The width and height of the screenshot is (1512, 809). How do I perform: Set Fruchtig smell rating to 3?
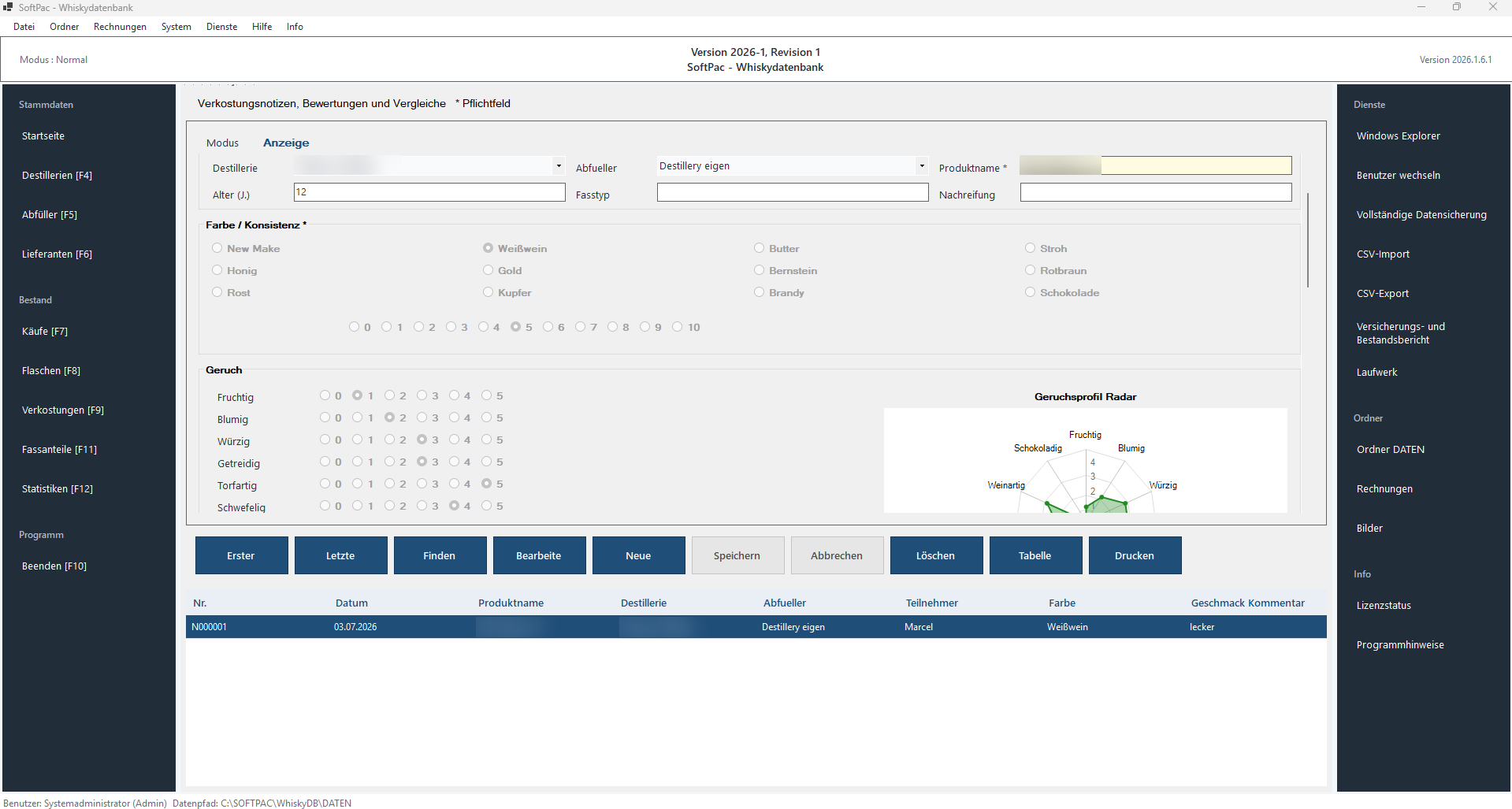(x=422, y=395)
